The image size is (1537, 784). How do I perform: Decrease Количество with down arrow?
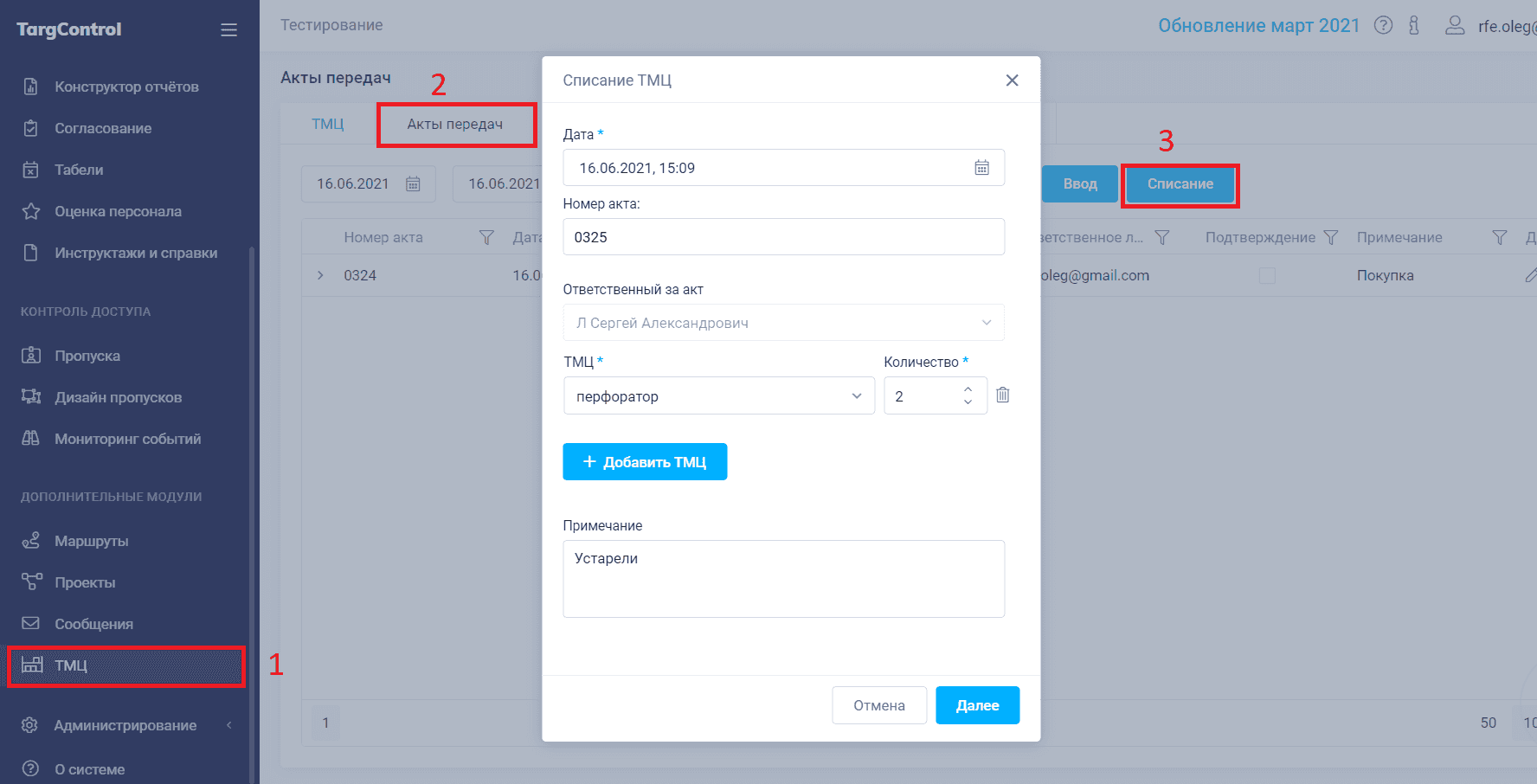(x=968, y=402)
